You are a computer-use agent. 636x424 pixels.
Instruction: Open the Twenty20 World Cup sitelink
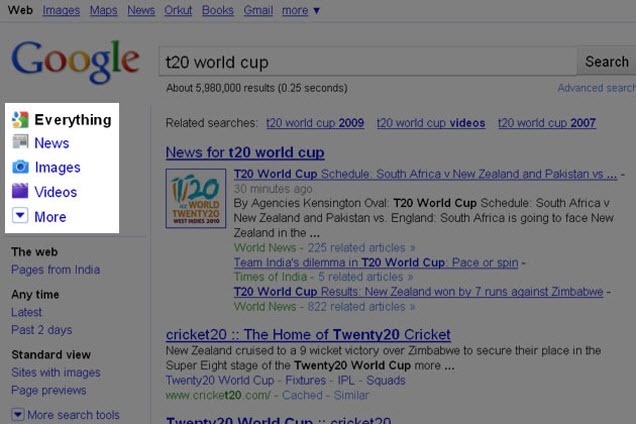[x=220, y=380]
